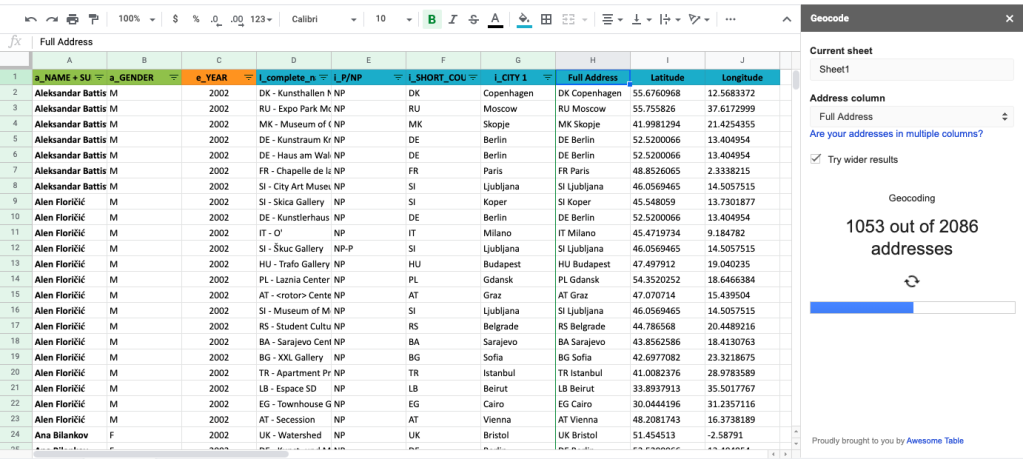
Task: Select cell with DK Copenhagen
Action: 593,93
